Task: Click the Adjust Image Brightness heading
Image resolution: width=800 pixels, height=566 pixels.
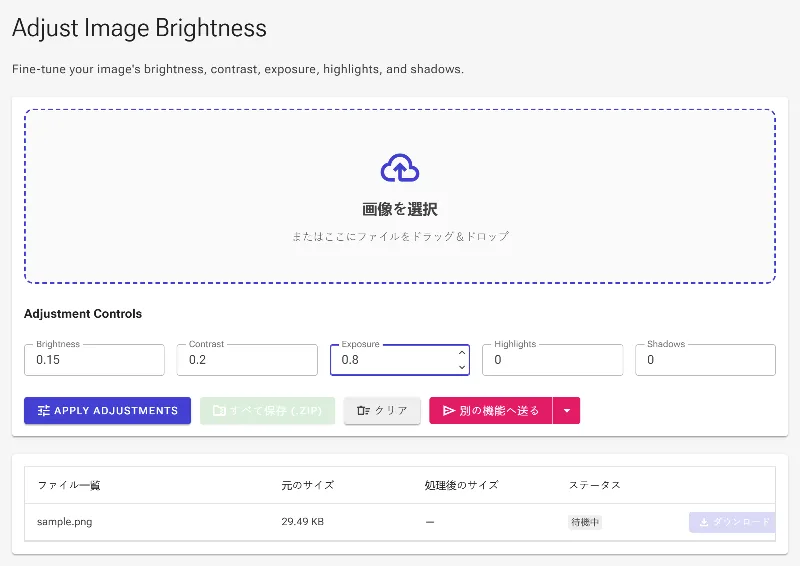Action: [x=139, y=28]
